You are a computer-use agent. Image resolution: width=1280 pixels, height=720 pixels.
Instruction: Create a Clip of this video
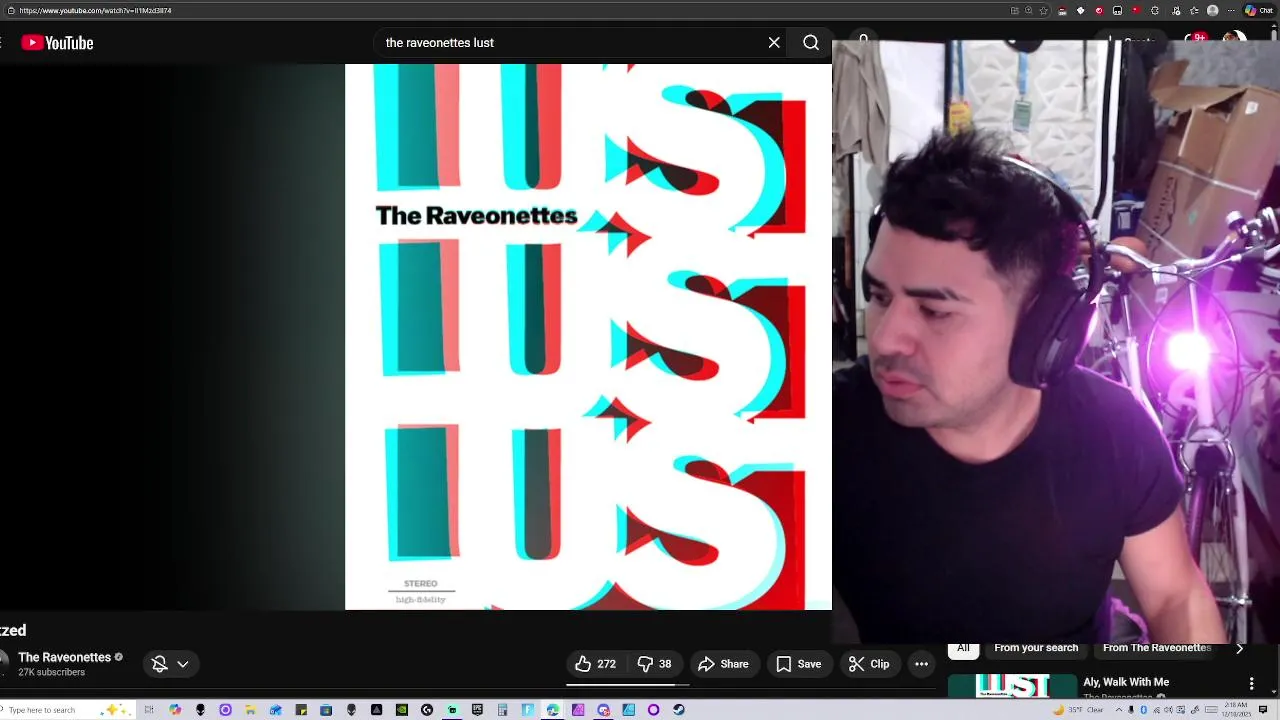tap(869, 664)
